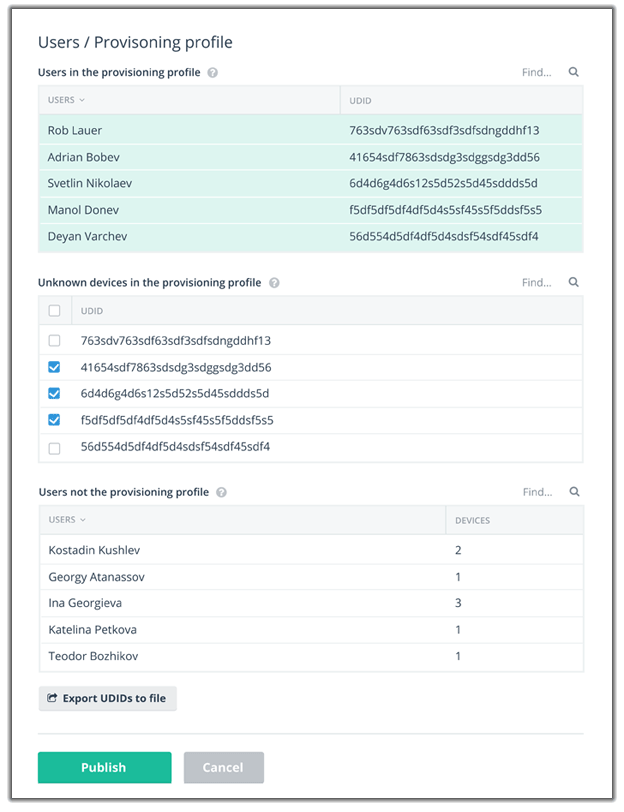The image size is (624, 812).
Task: Click the Cancel button
Action: pyautogui.click(x=223, y=767)
